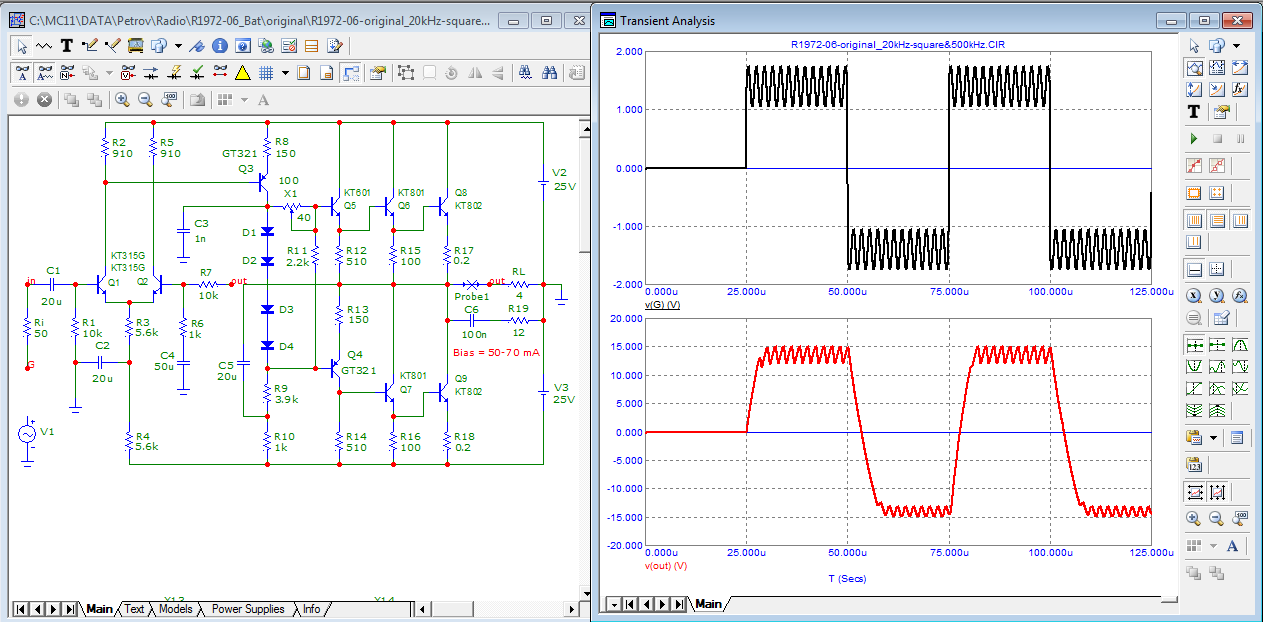Image resolution: width=1263 pixels, height=622 pixels.
Task: Click the v(G) (V) plot label
Action: pyautogui.click(x=663, y=303)
